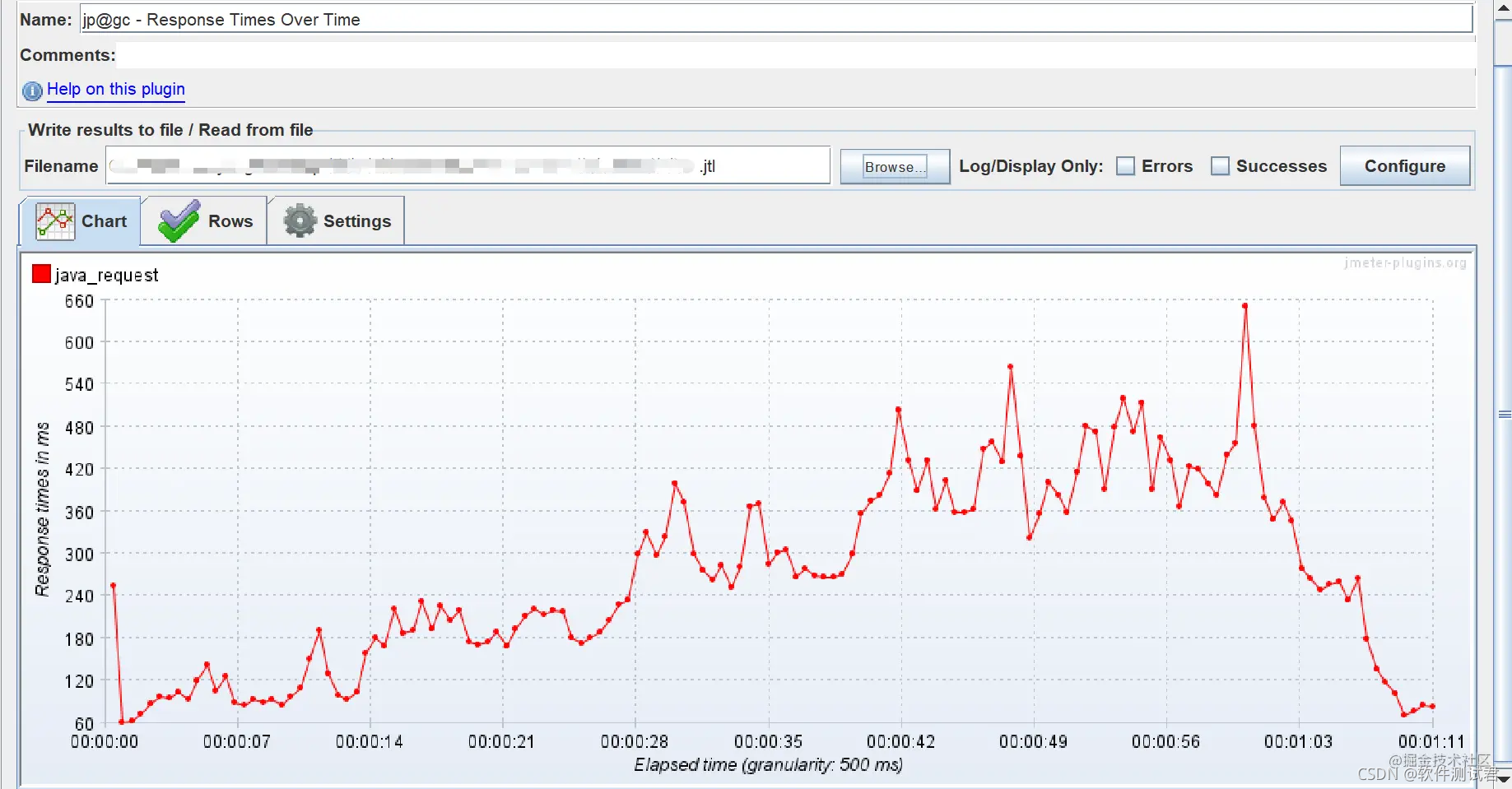Click the Filename input field

468,165
